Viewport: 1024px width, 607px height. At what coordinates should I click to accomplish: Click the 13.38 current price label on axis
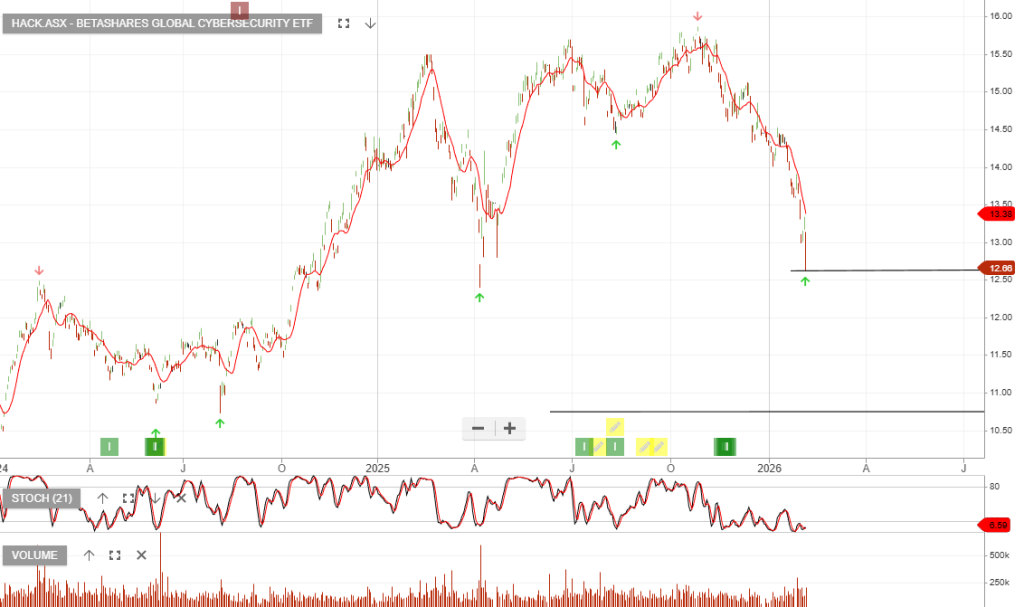pyautogui.click(x=996, y=214)
